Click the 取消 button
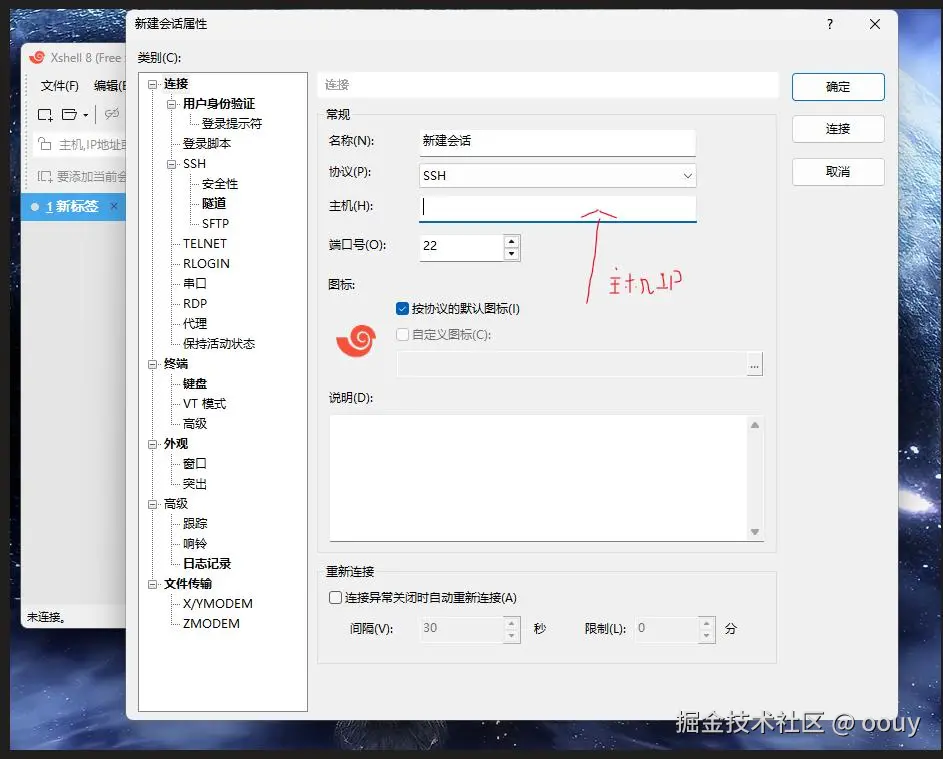943x759 pixels. coord(838,172)
